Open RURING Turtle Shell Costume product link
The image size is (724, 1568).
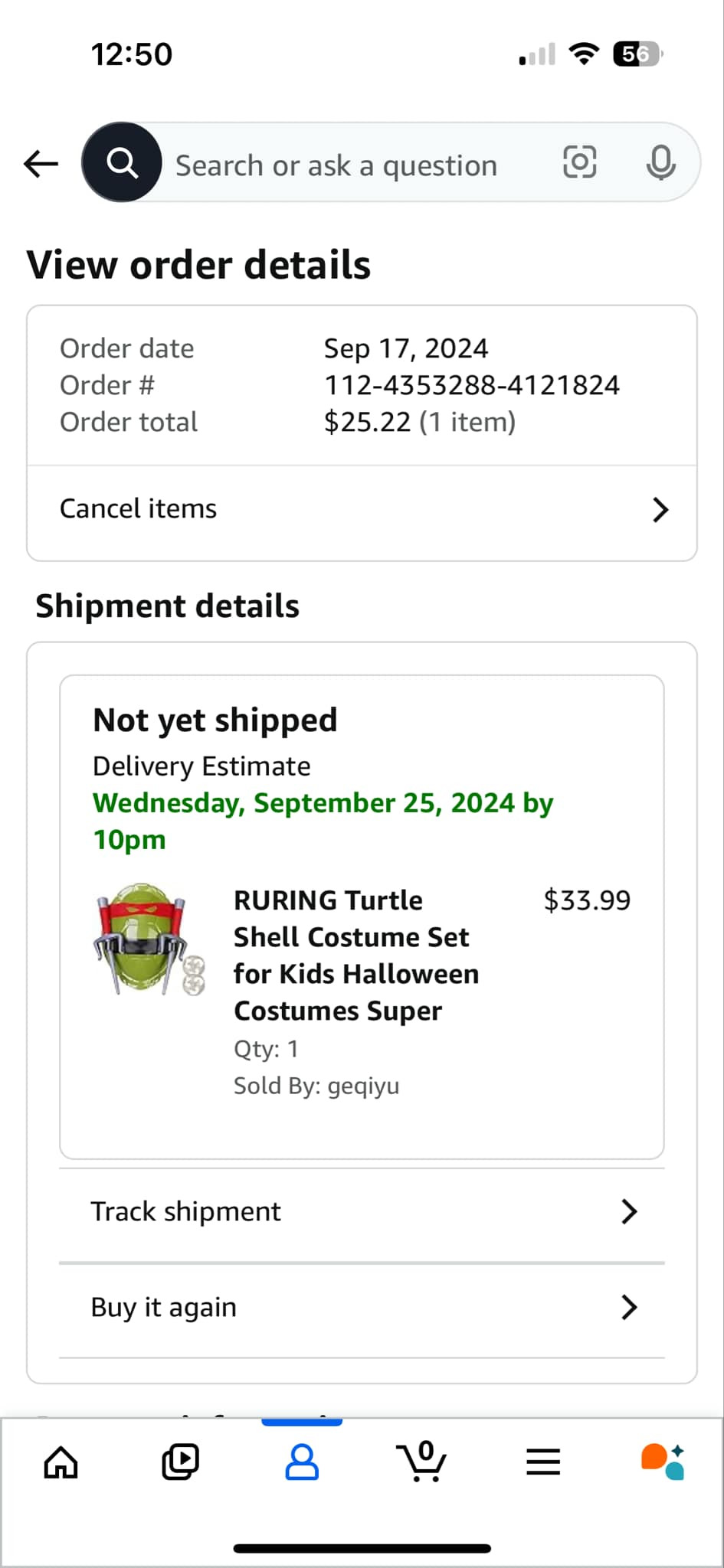pyautogui.click(x=356, y=955)
